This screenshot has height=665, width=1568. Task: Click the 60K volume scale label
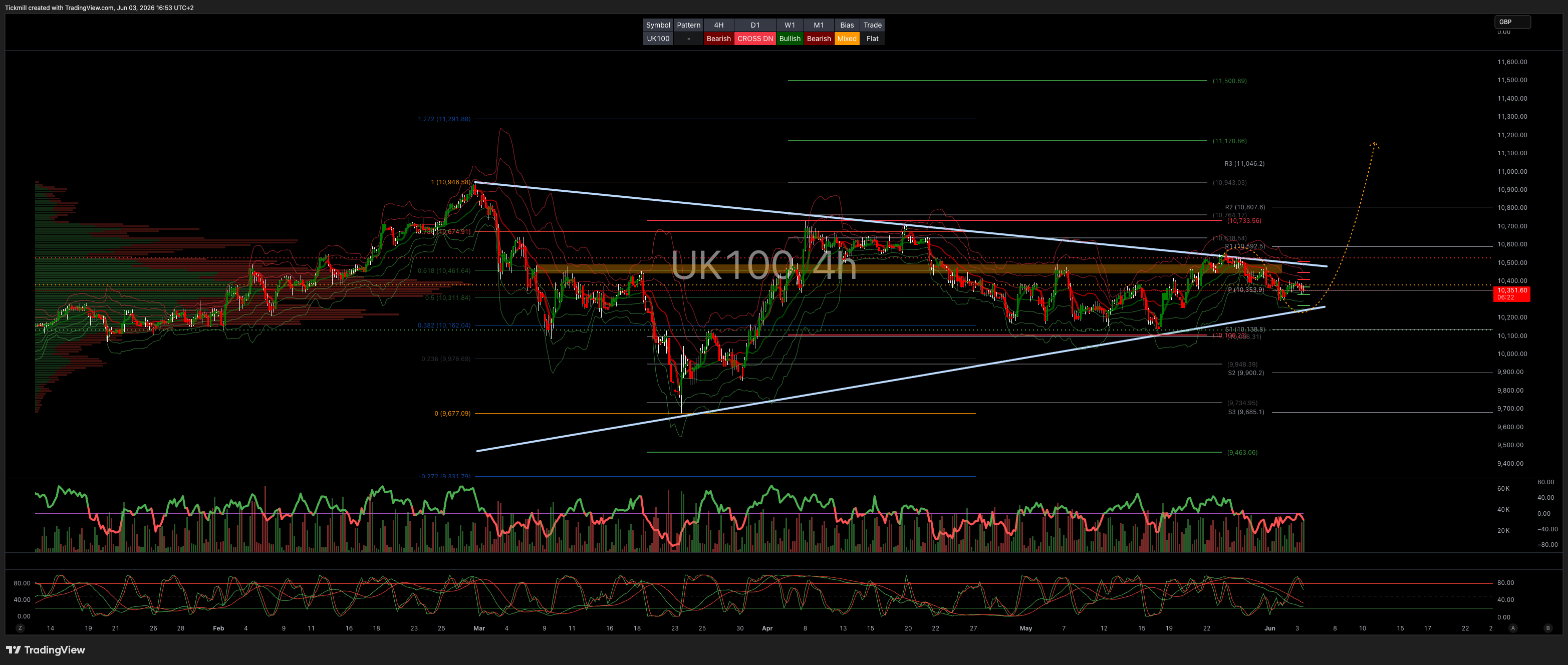(x=1503, y=489)
